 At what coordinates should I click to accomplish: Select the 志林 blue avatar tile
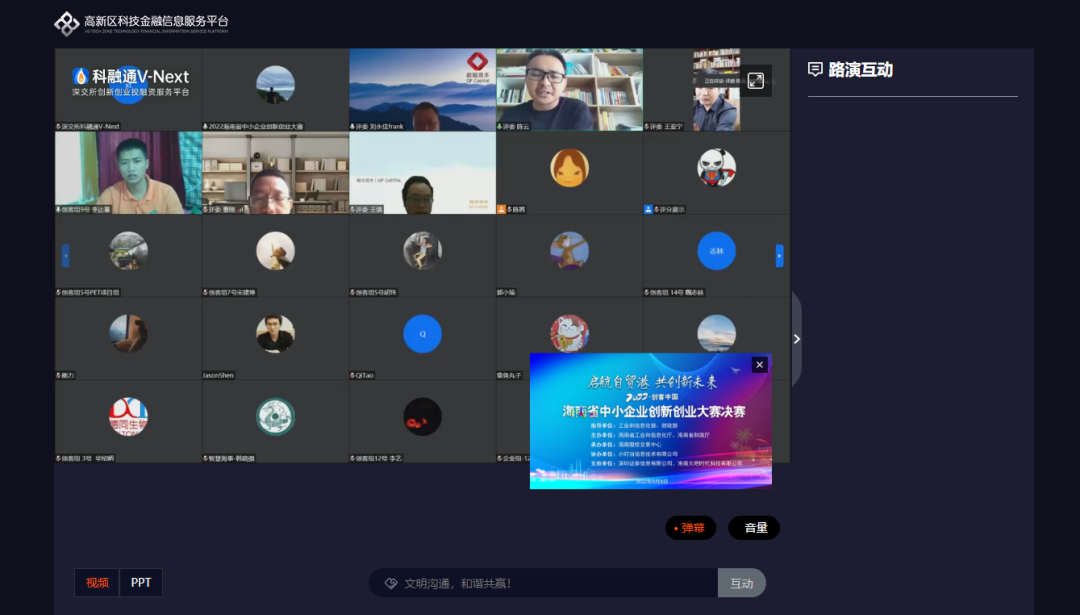point(716,251)
